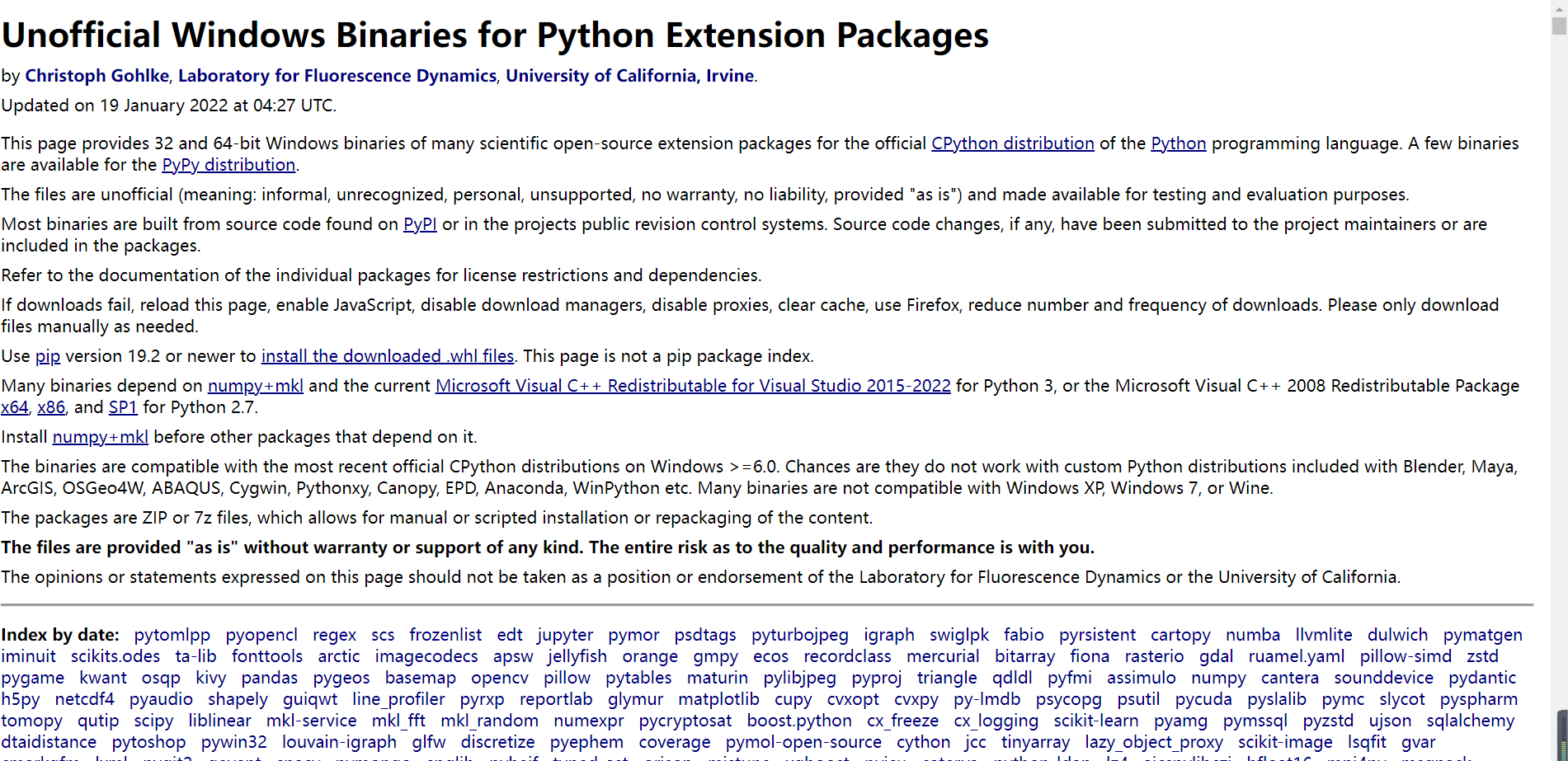Go to igraph package
This screenshot has height=761, width=1568.
pyautogui.click(x=889, y=635)
